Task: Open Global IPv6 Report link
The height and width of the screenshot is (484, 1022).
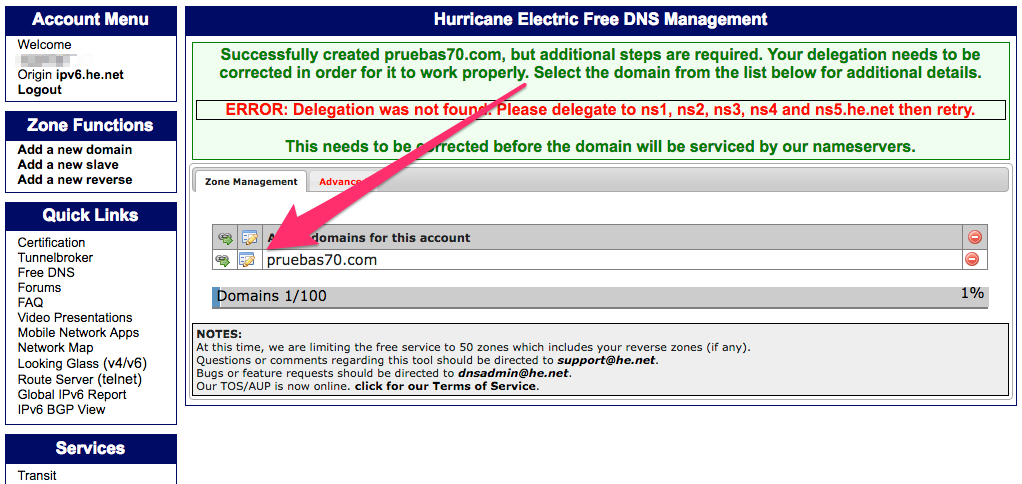Action: coord(72,395)
